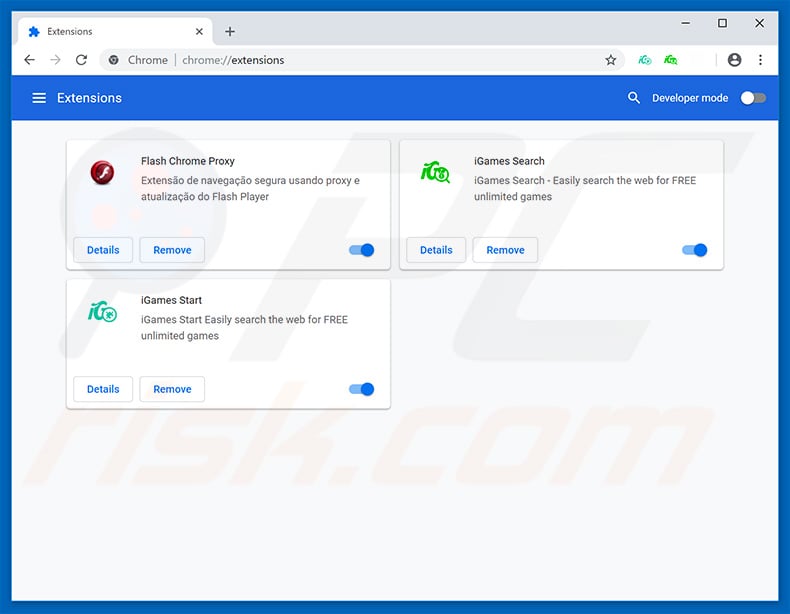The width and height of the screenshot is (790, 614).
Task: Remove the Flash Chrome Proxy extension
Action: point(172,250)
